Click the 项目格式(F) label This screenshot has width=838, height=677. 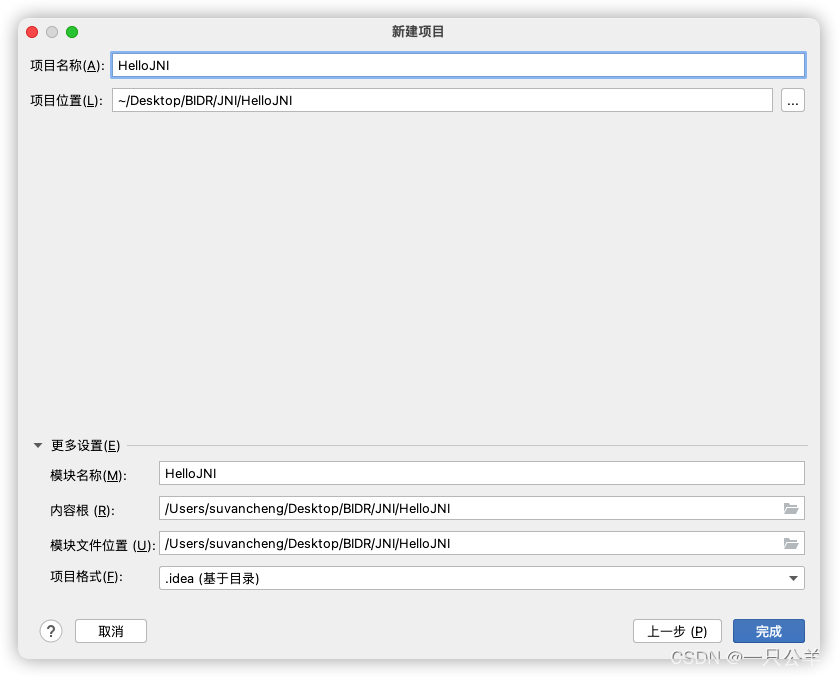pyautogui.click(x=87, y=577)
